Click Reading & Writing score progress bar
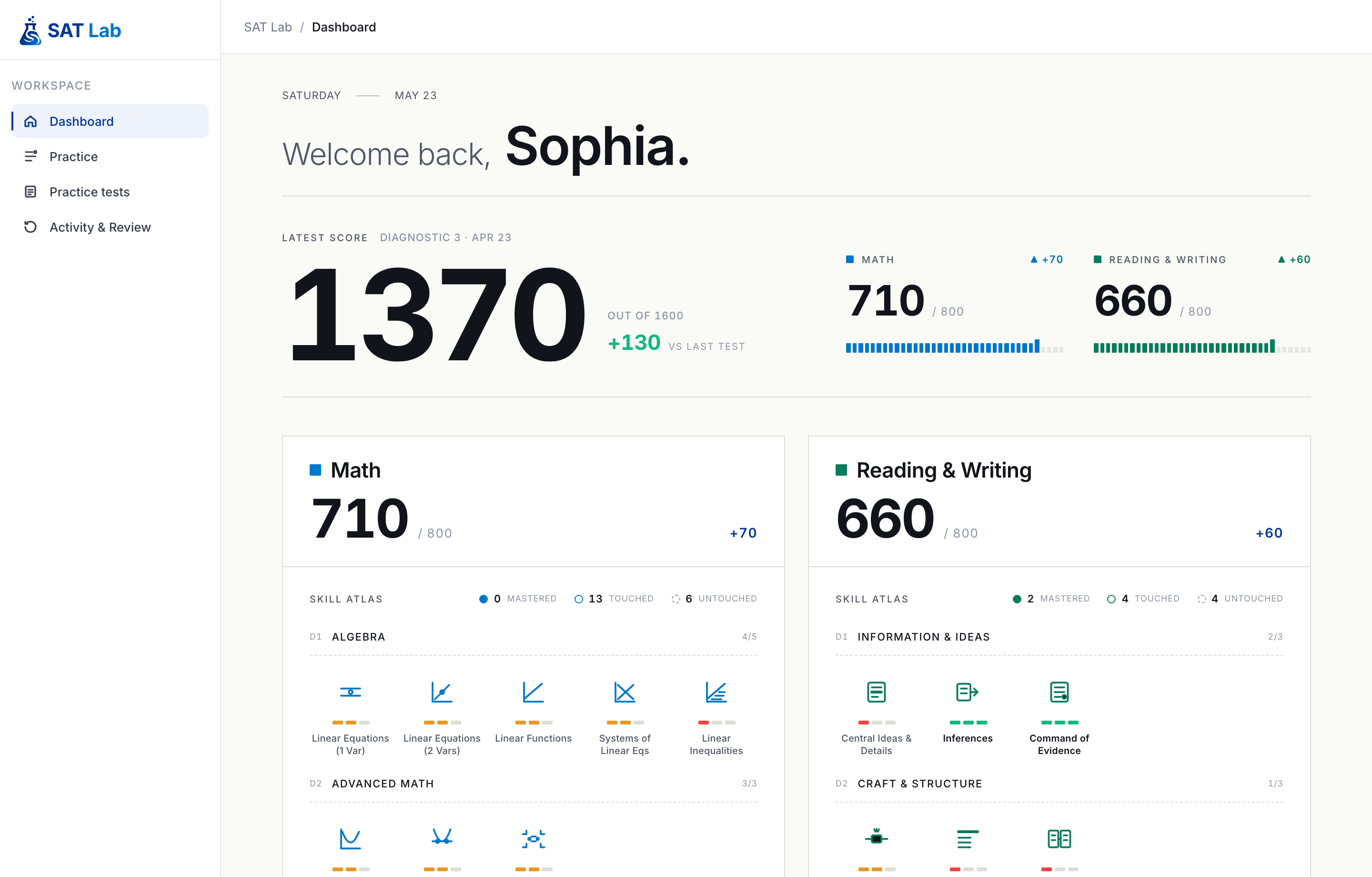 coord(1201,347)
